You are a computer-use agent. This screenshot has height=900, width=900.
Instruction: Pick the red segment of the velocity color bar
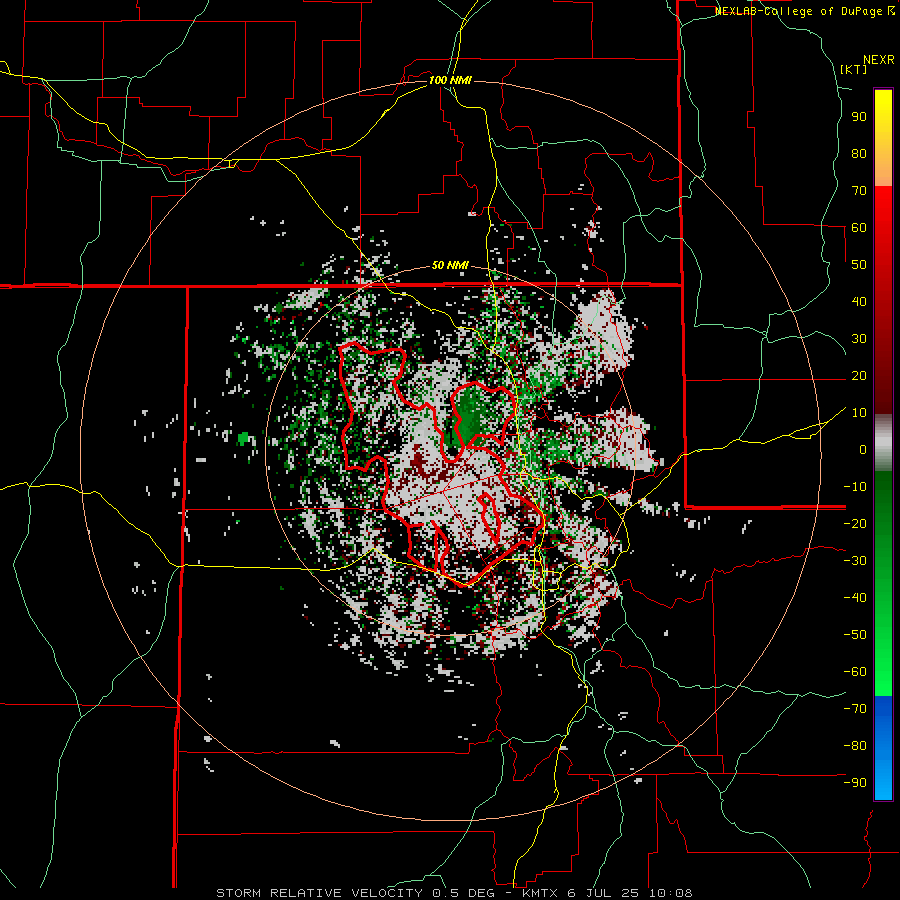pos(883,300)
